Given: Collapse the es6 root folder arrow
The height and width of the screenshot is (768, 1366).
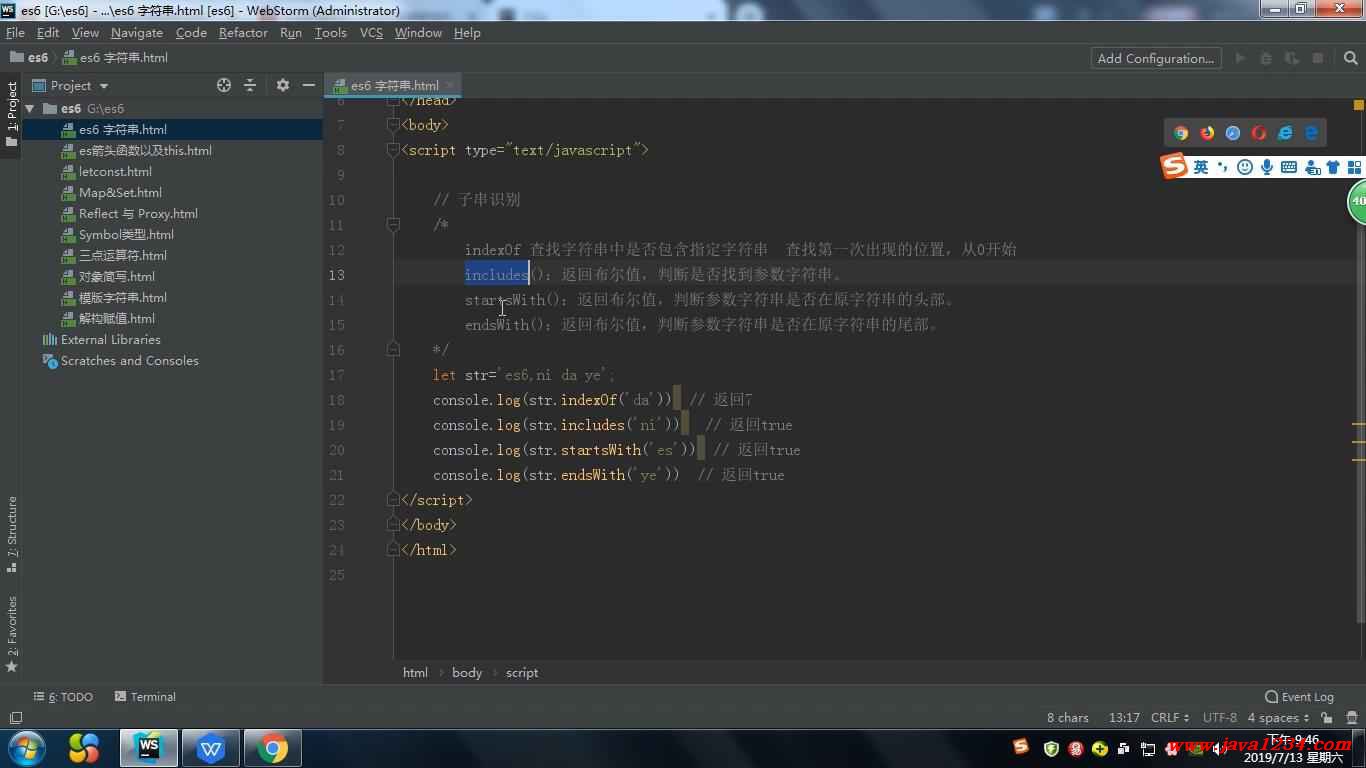Looking at the screenshot, I should (30, 108).
